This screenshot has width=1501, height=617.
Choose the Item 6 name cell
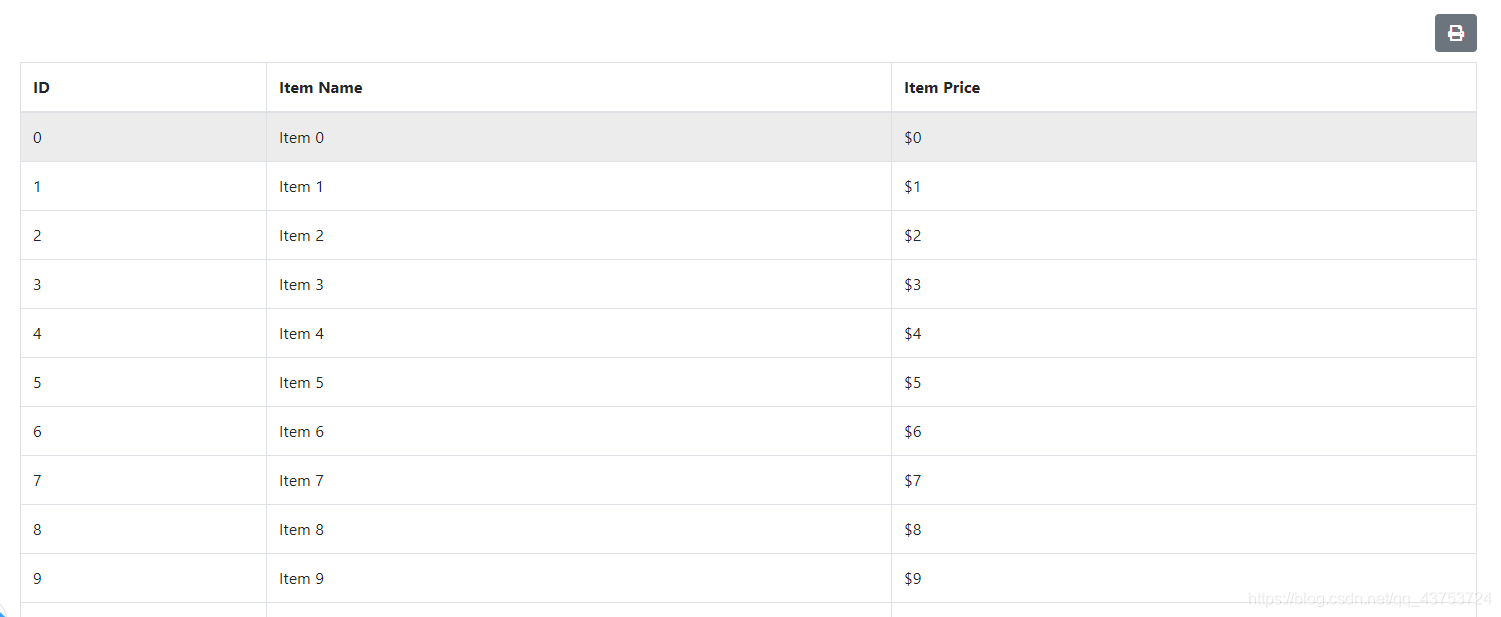pyautogui.click(x=579, y=432)
